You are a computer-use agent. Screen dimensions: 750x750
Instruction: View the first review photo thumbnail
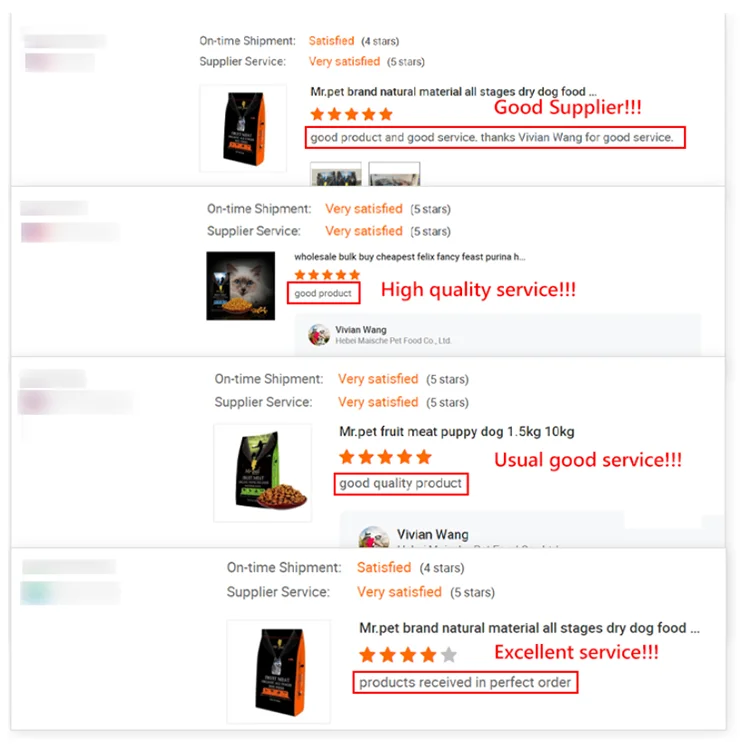[336, 174]
